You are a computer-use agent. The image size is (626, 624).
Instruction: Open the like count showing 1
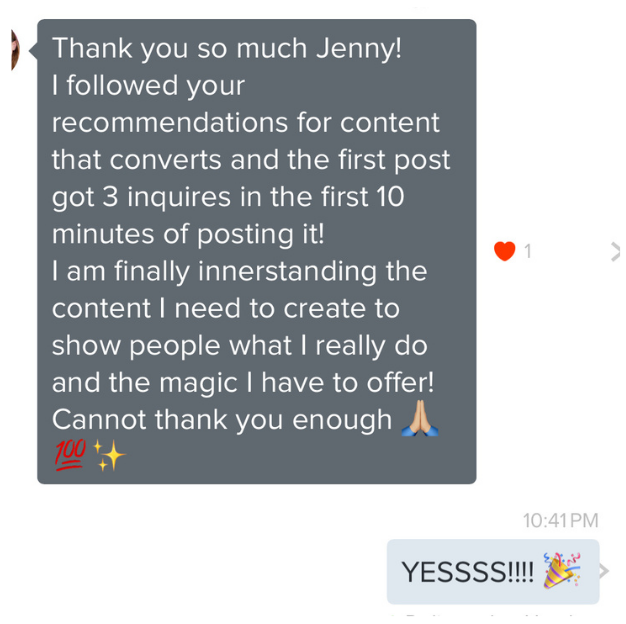(528, 252)
